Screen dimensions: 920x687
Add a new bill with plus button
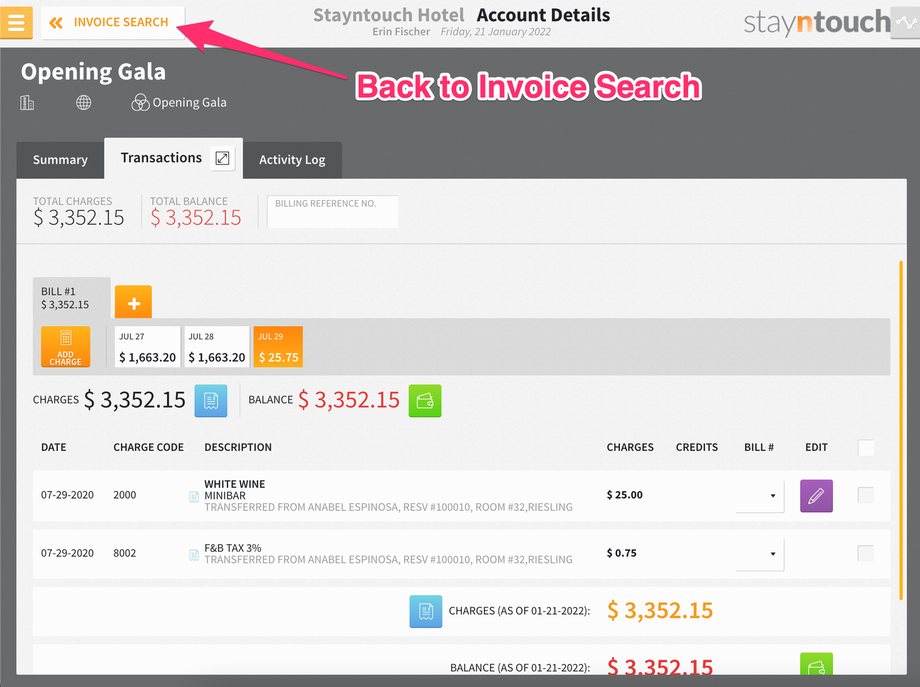(133, 302)
